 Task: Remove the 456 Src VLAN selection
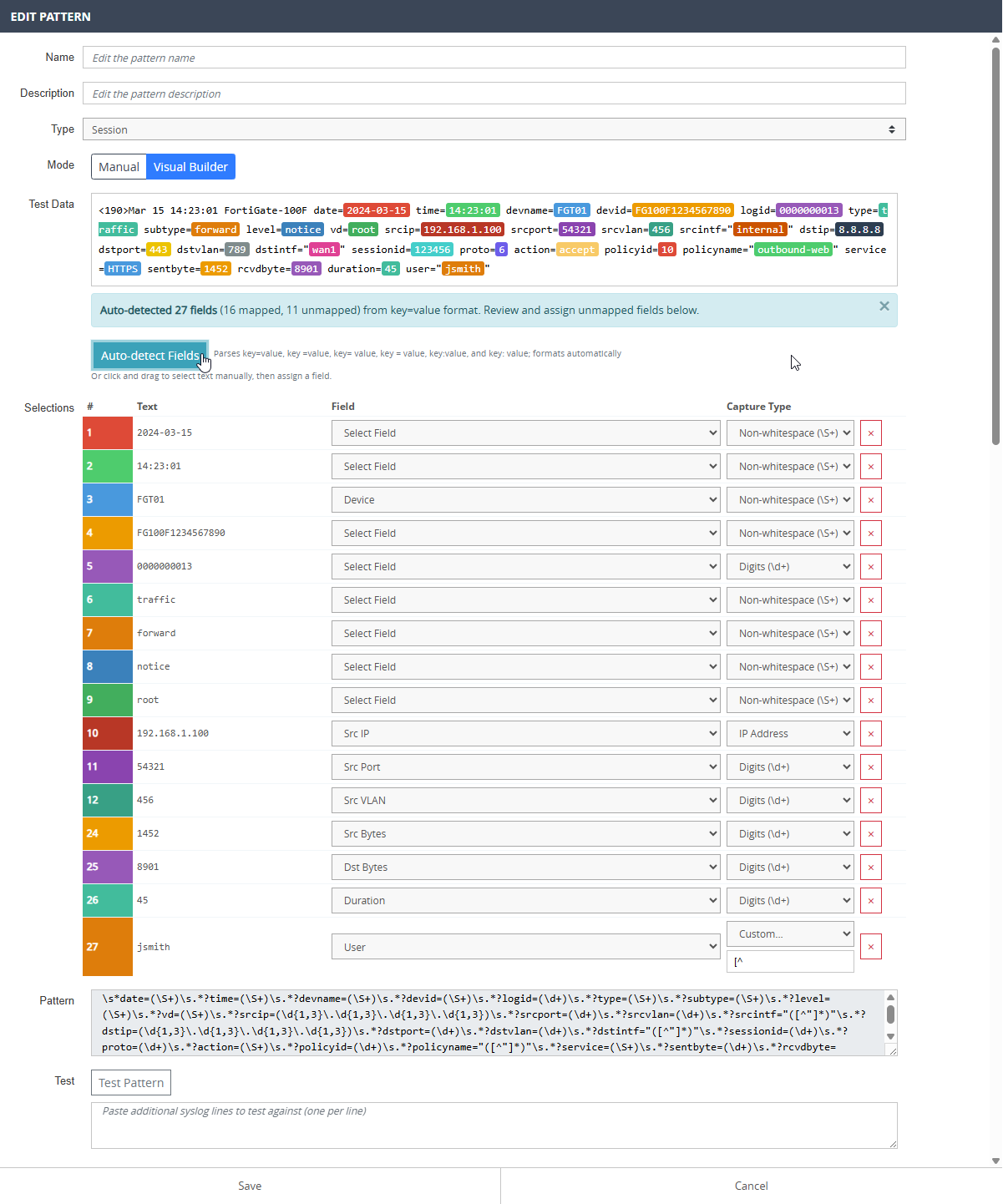click(x=871, y=801)
